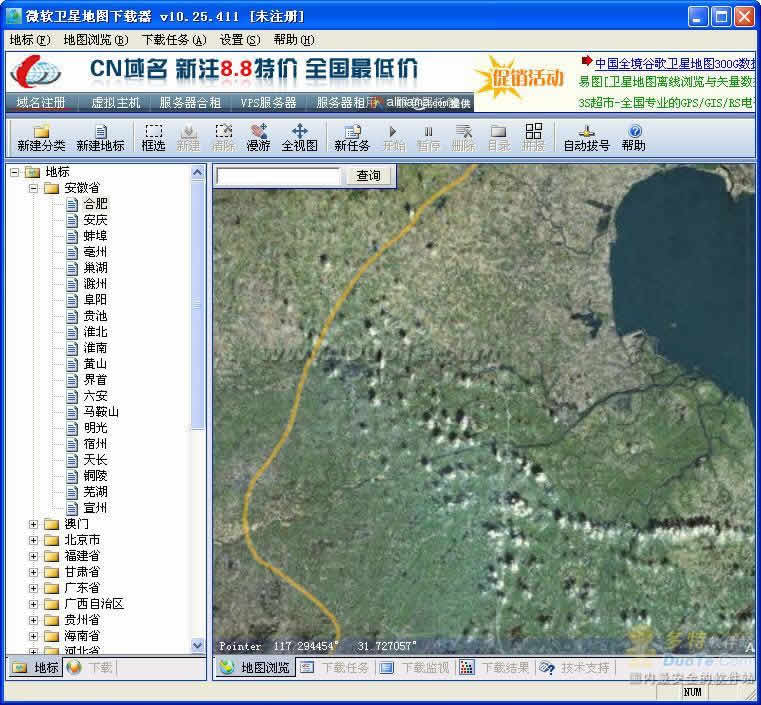Expand the 贵州省 folder
This screenshot has width=761, height=705.
33,620
